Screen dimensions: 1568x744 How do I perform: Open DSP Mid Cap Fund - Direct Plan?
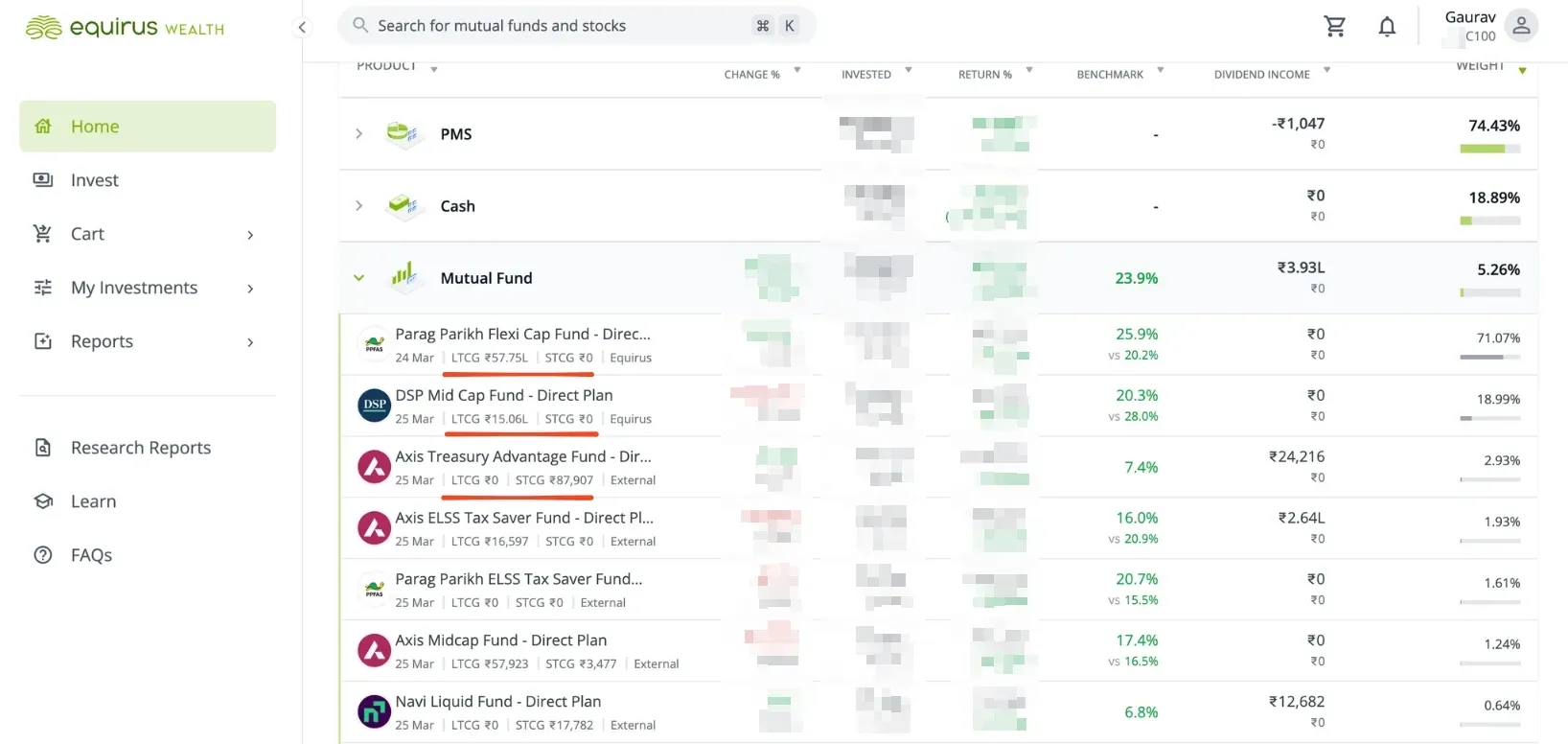504,395
